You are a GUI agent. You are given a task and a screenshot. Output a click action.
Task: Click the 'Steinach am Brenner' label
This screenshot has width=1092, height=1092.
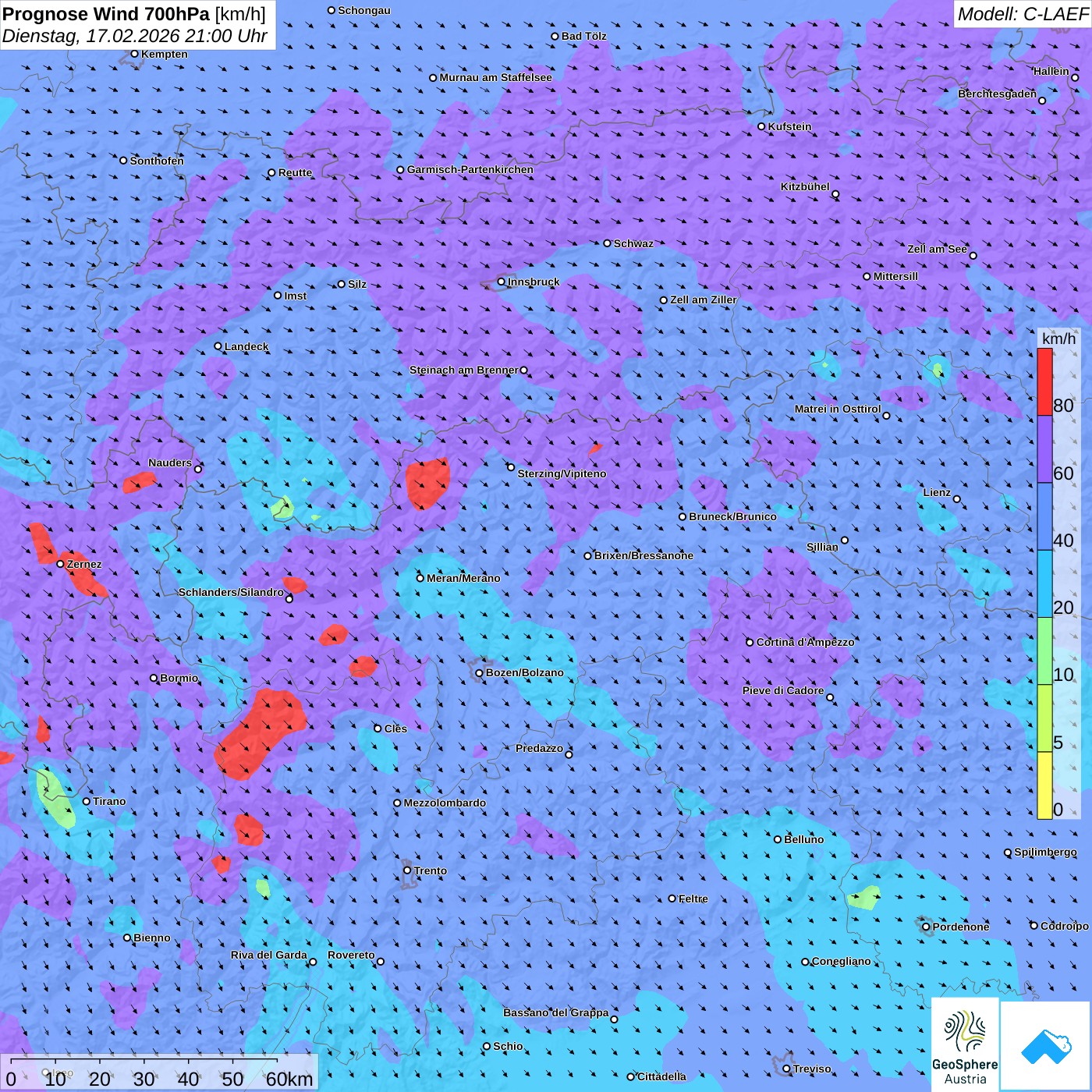click(464, 370)
